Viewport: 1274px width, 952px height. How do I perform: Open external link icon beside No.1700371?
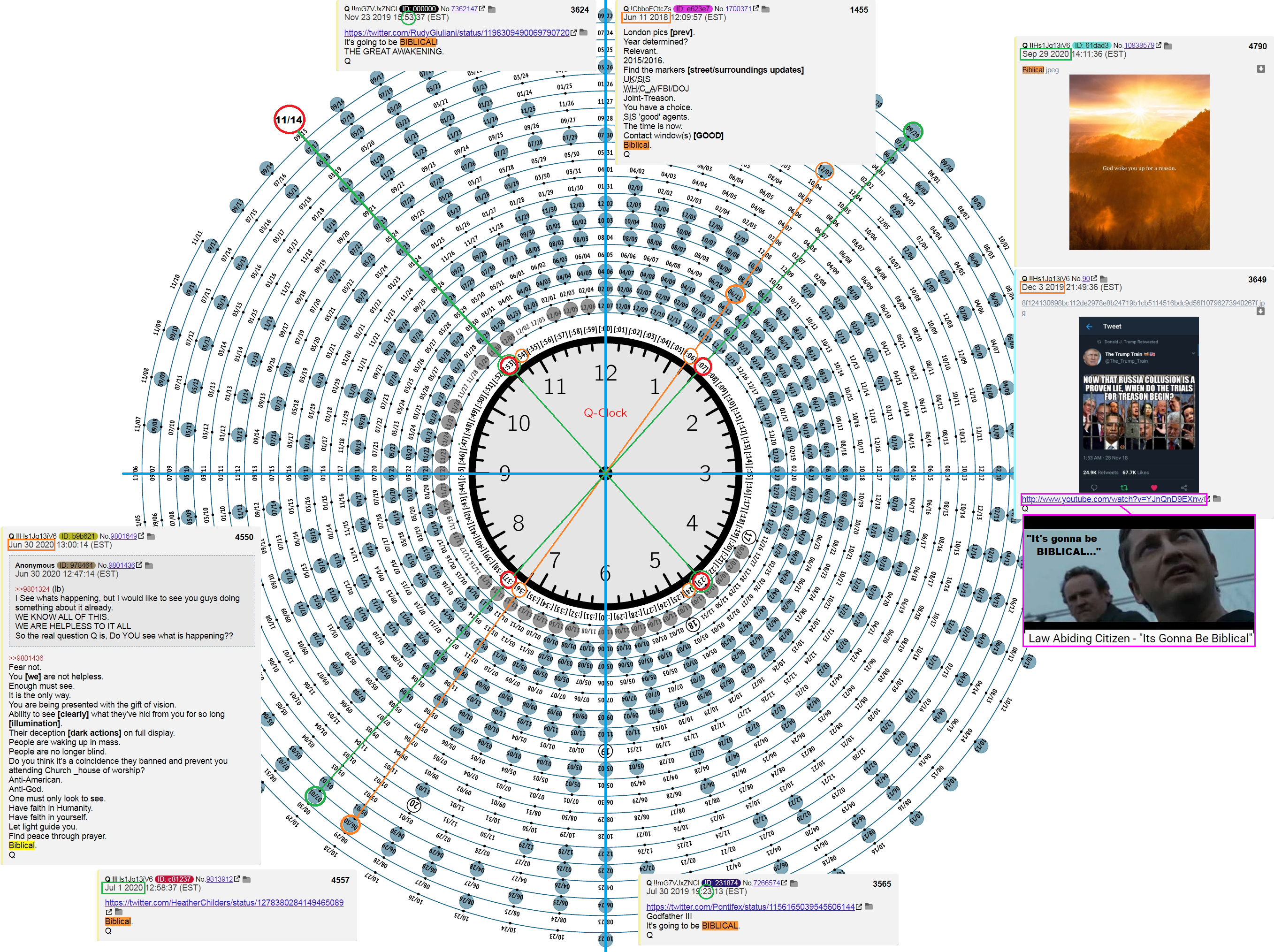coord(755,8)
